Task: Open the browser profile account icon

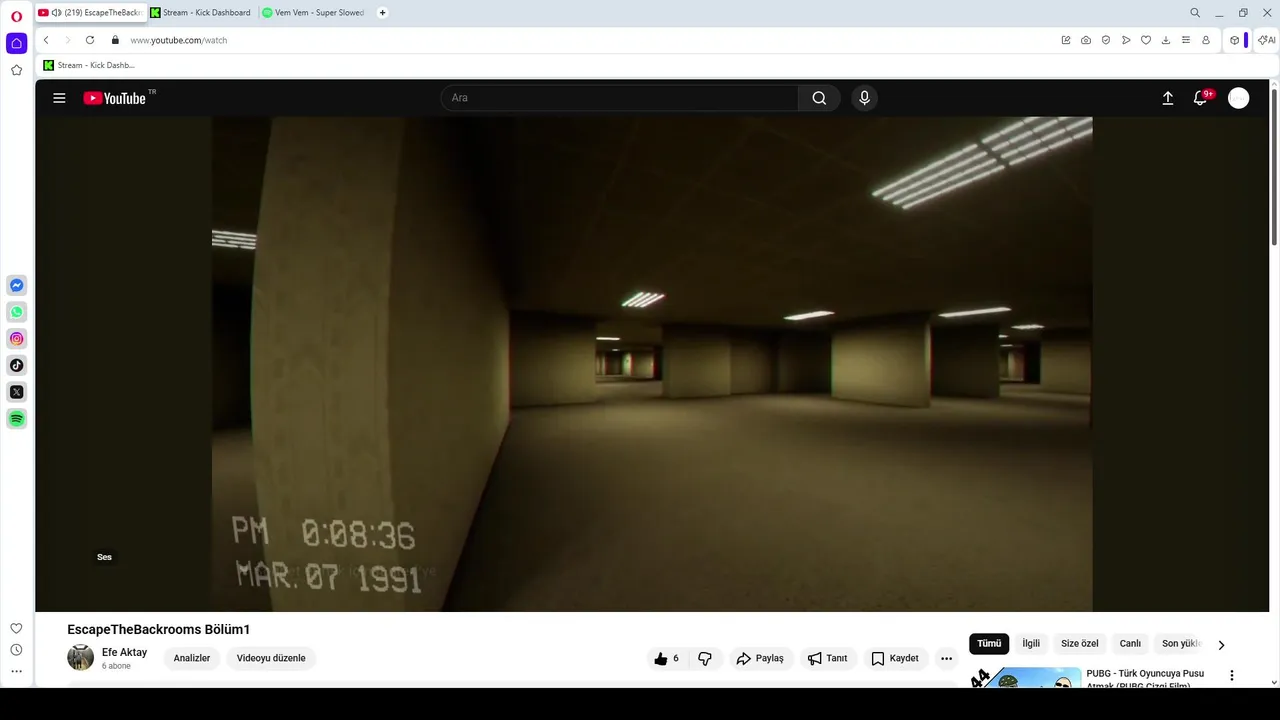Action: point(1206,40)
